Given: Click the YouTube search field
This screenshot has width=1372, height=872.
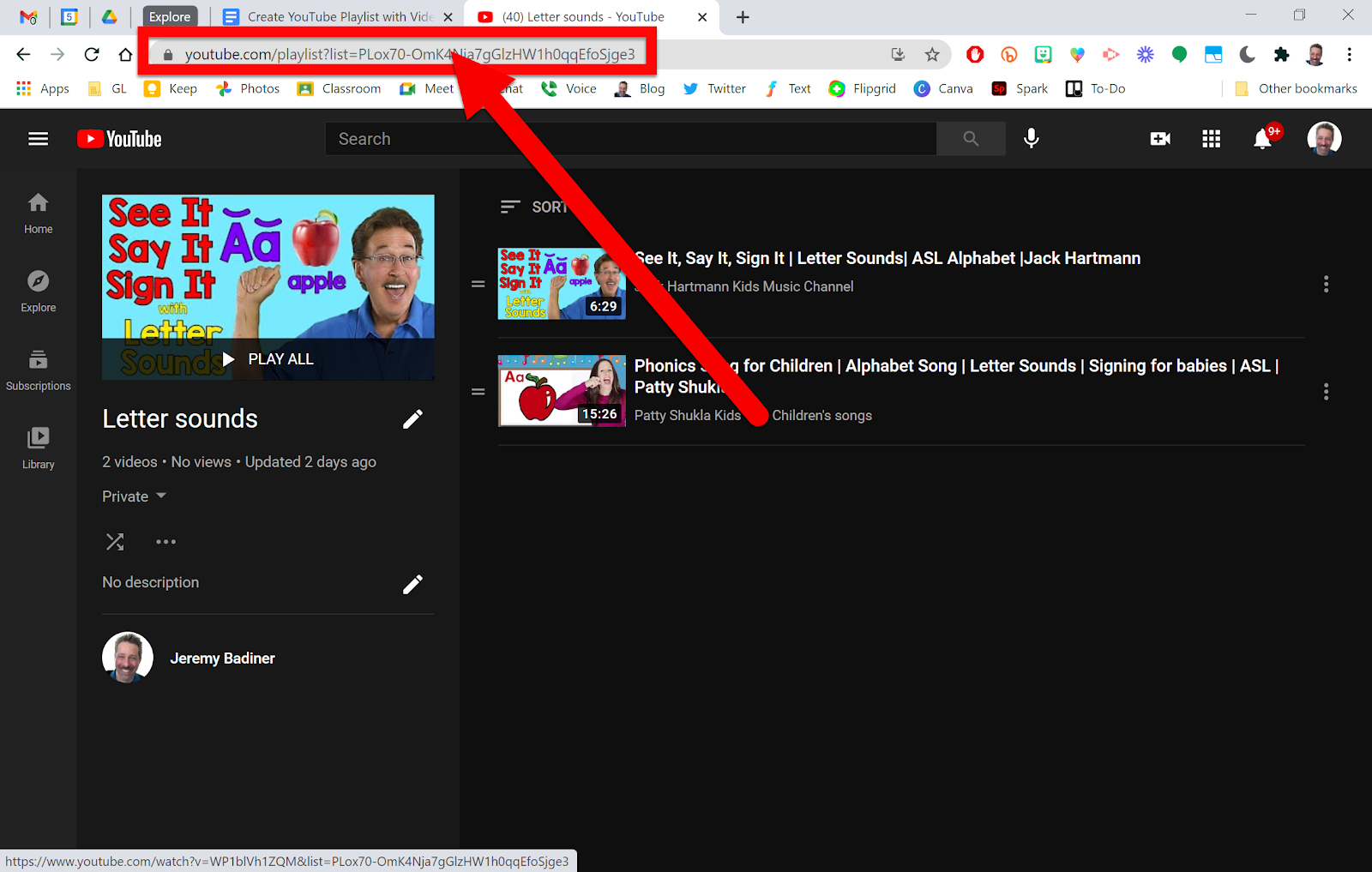Looking at the screenshot, I should click(x=630, y=139).
